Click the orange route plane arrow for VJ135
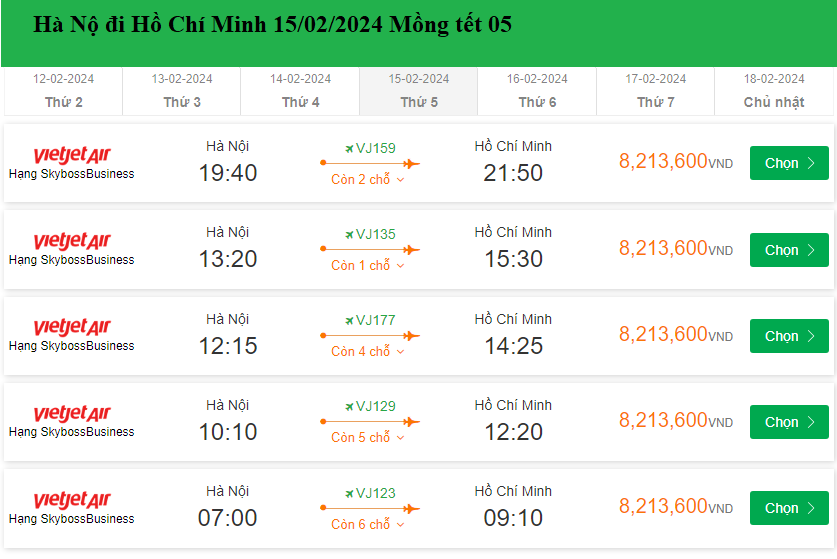The image size is (837, 559). (411, 249)
